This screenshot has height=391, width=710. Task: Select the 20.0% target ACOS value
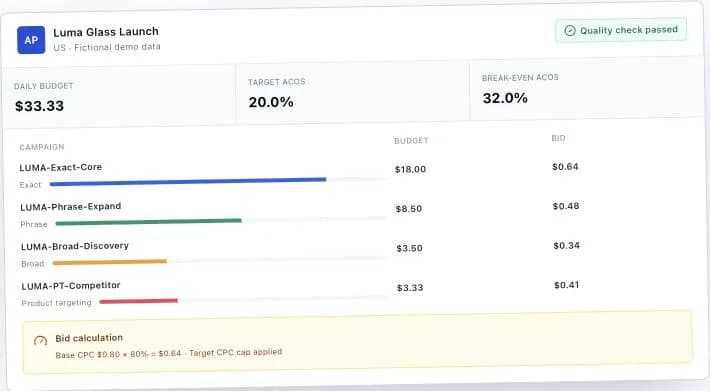271,102
